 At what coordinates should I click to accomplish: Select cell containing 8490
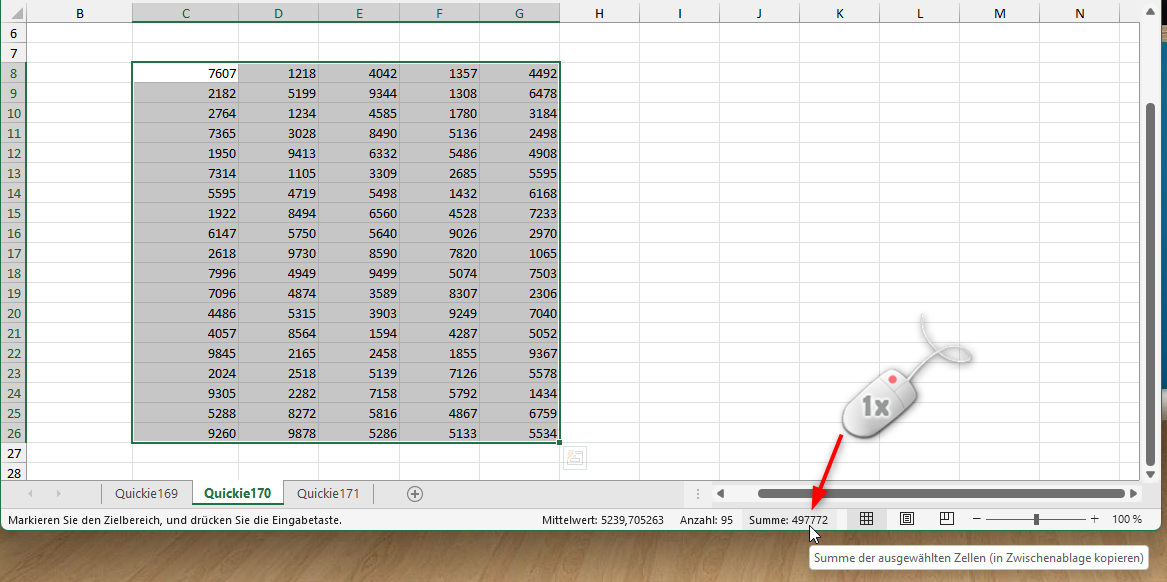tap(359, 133)
